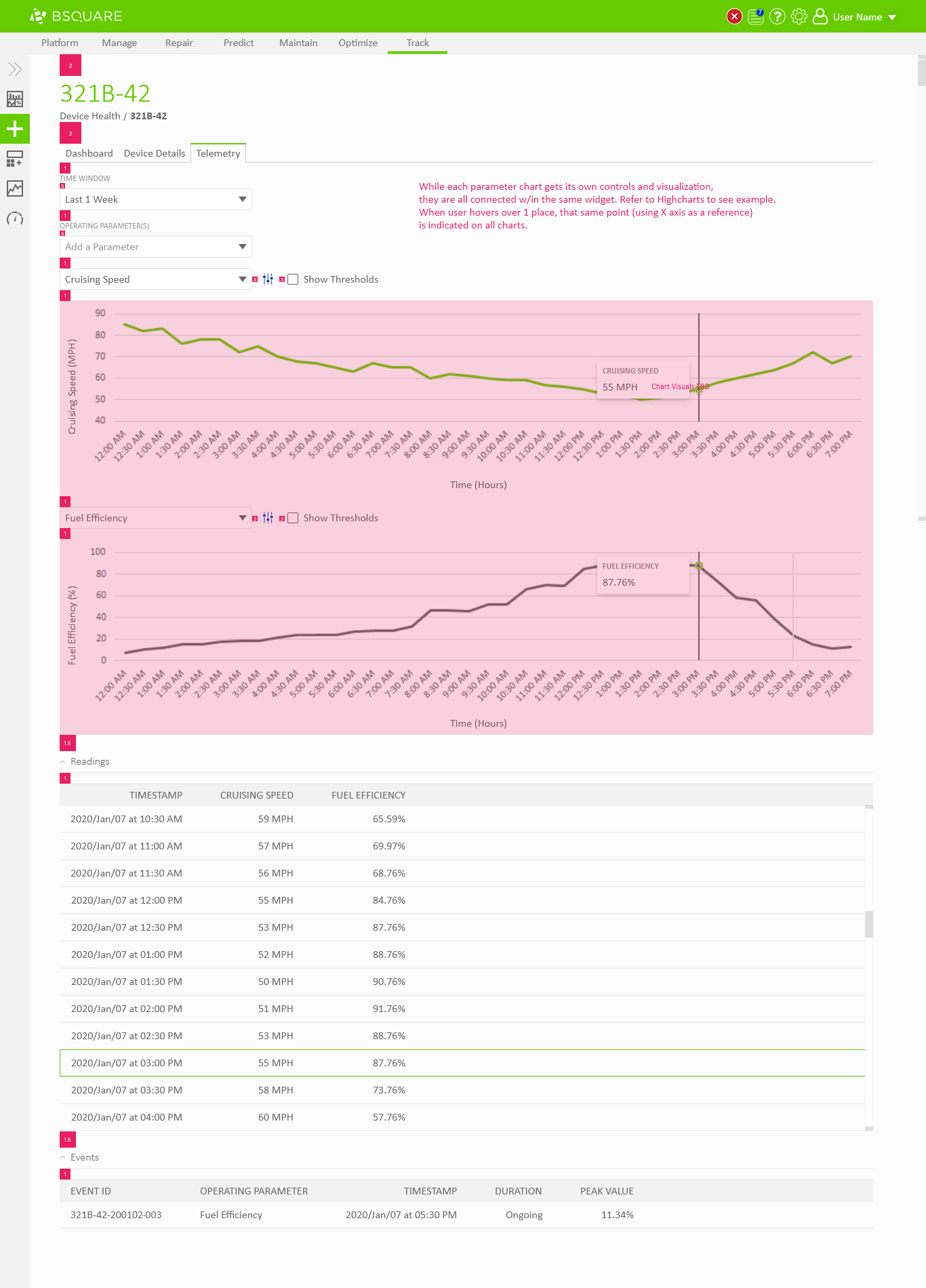Open Cruising Speed chart settings sliders icon
This screenshot has height=1288, width=926.
click(x=268, y=279)
